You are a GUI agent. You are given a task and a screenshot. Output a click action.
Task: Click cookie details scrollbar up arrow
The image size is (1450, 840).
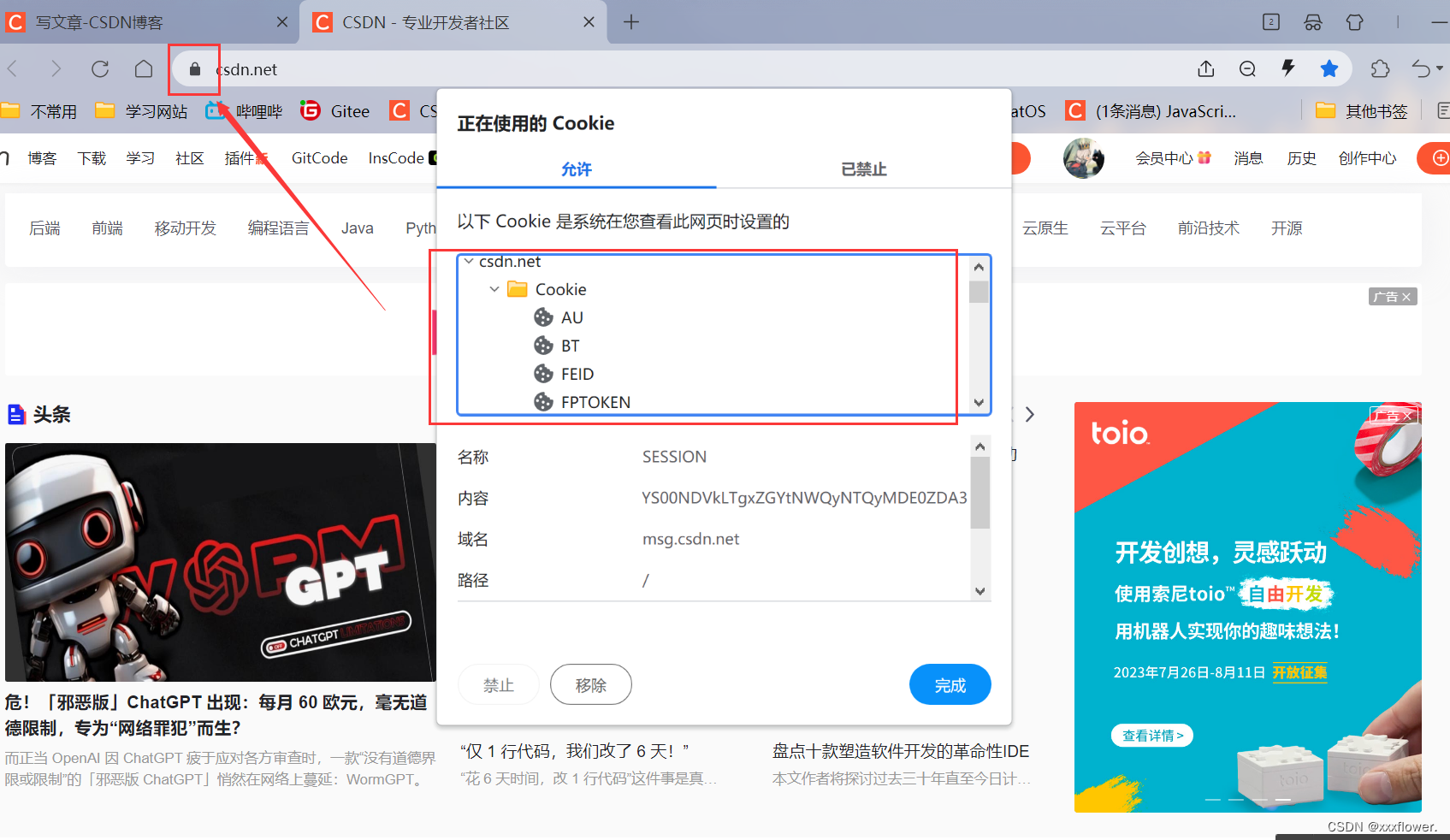980,447
